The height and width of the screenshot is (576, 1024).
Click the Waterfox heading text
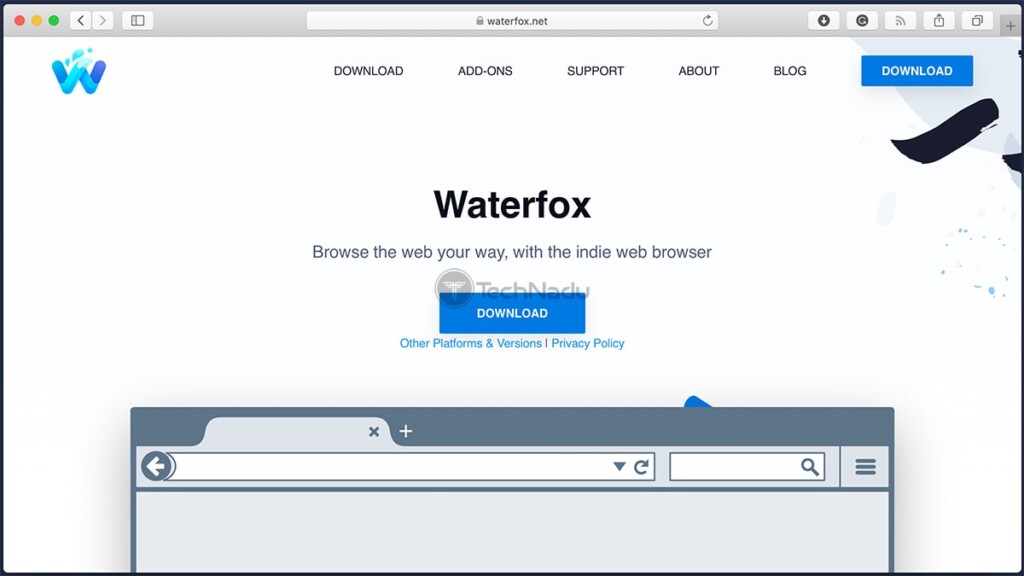pos(512,204)
